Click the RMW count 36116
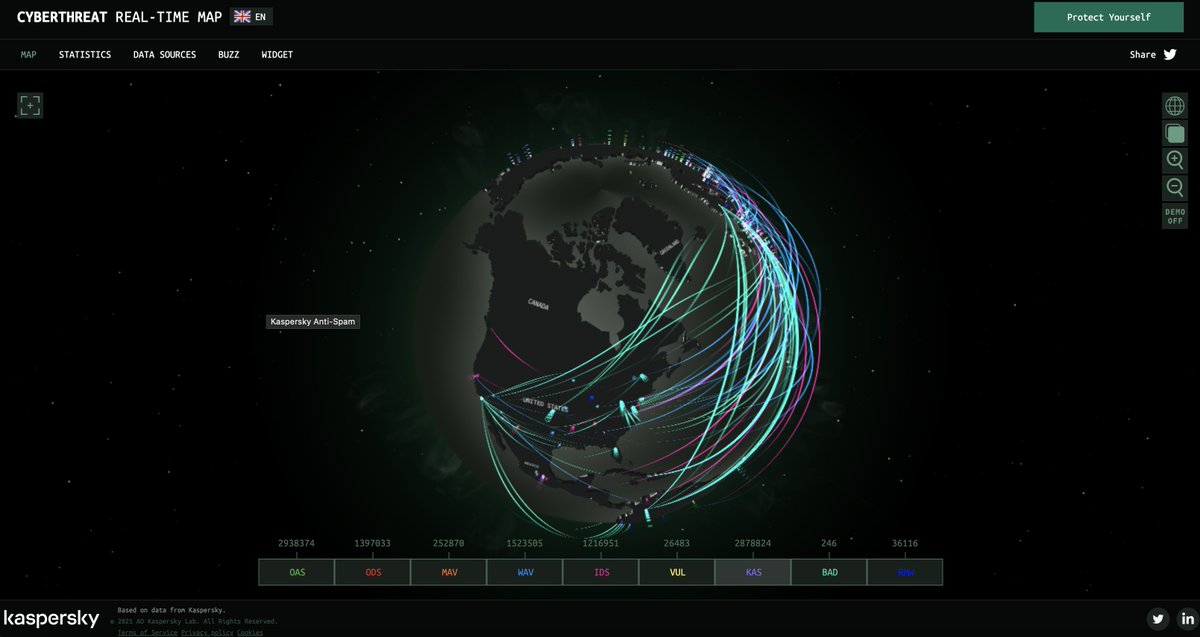 tap(905, 543)
